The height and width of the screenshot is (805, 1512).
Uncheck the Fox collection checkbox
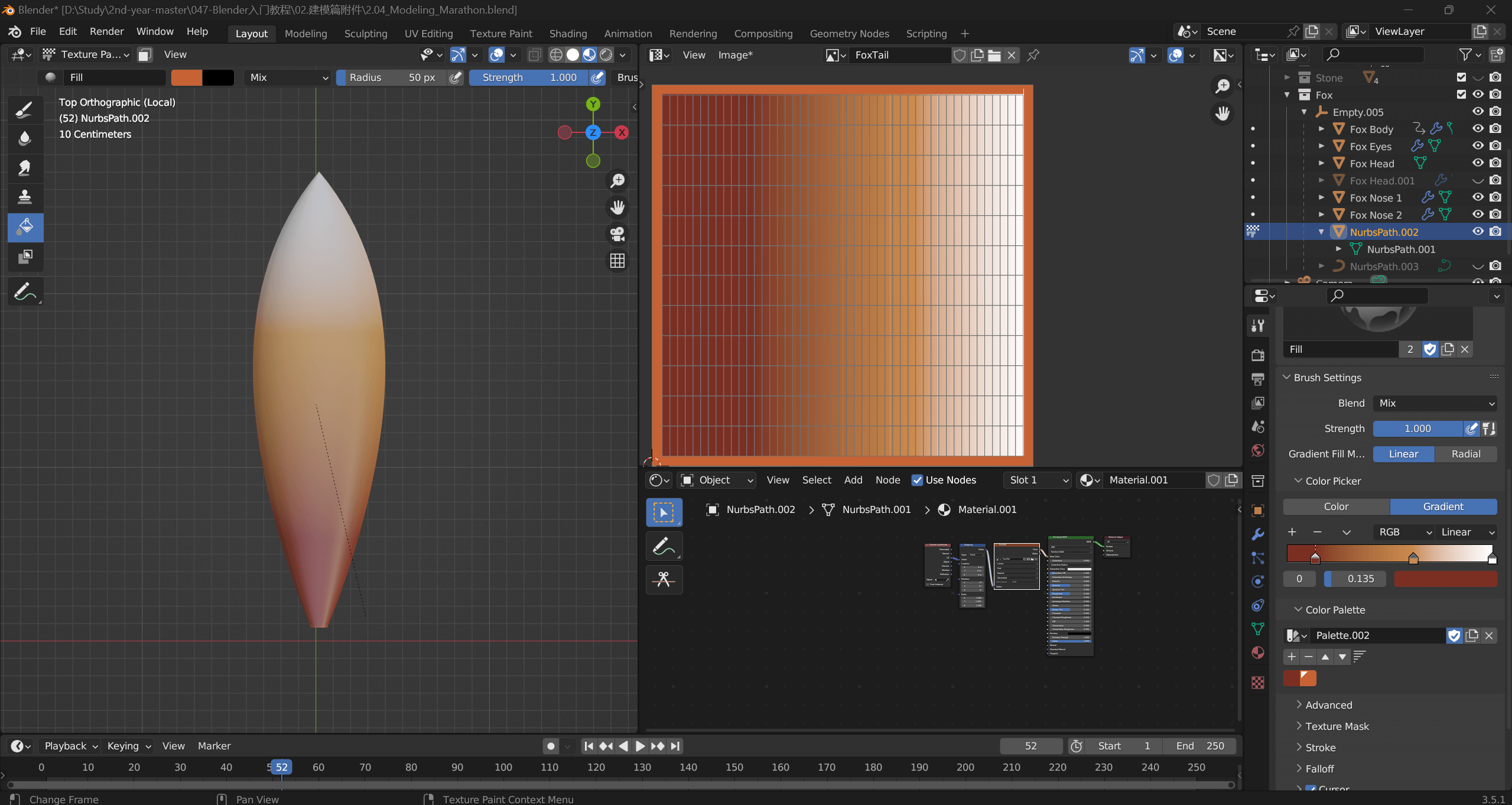point(1461,95)
